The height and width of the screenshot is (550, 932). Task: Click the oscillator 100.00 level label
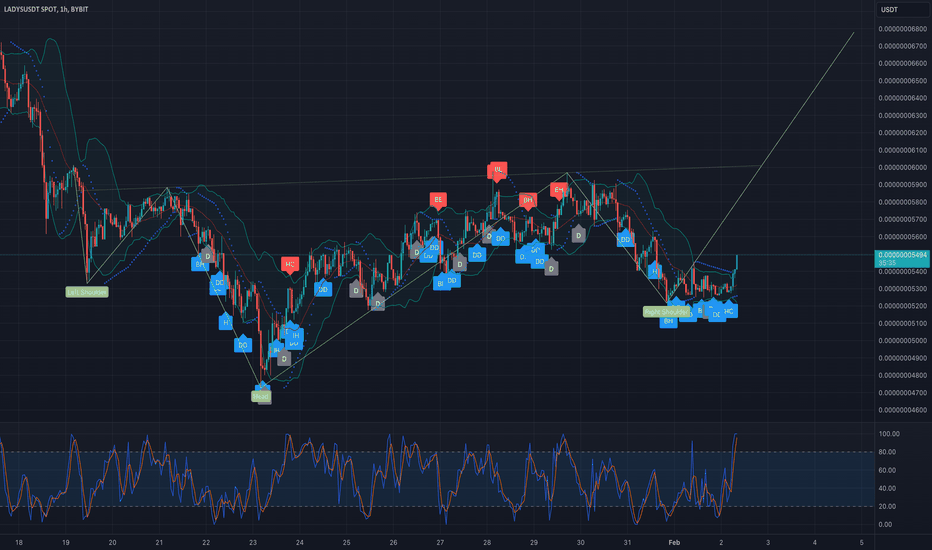point(889,434)
